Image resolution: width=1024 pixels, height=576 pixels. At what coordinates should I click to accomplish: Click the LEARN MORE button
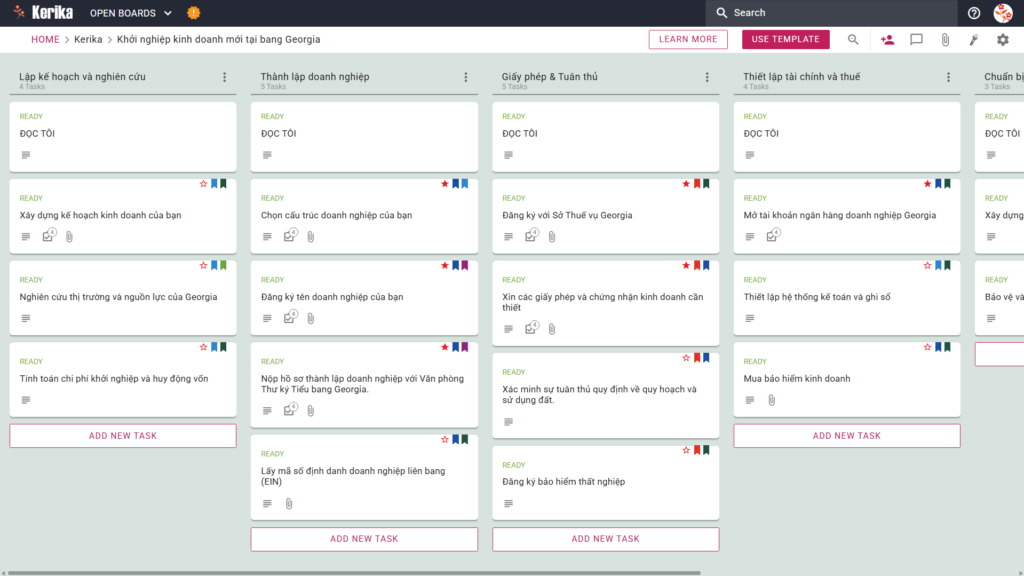pyautogui.click(x=688, y=39)
